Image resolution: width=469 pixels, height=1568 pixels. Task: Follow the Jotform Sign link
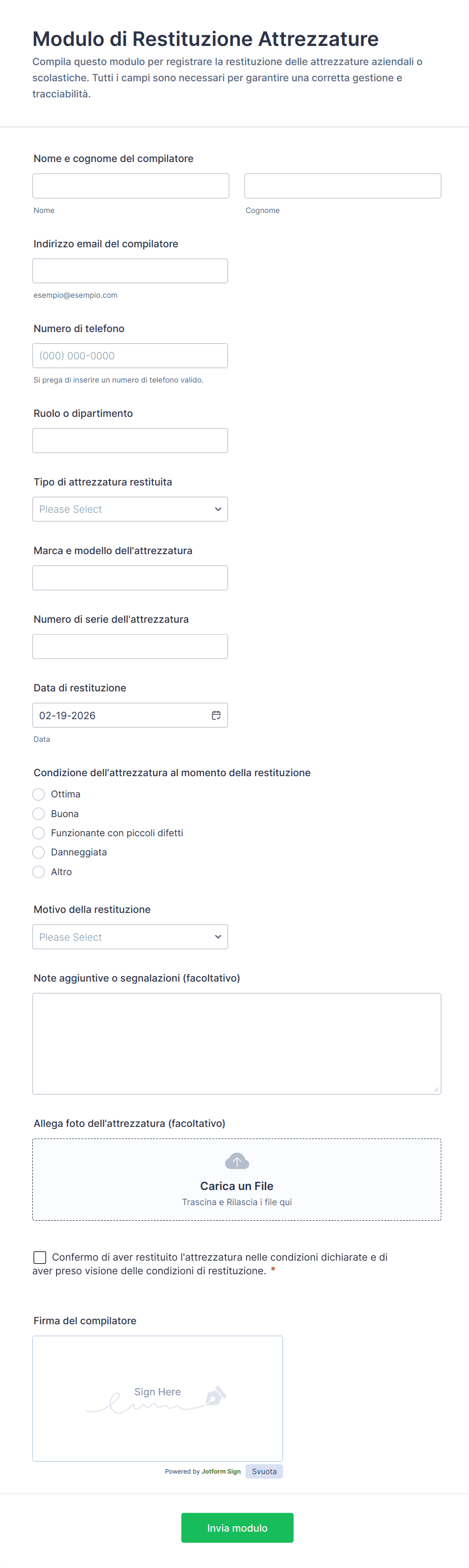[x=221, y=1471]
